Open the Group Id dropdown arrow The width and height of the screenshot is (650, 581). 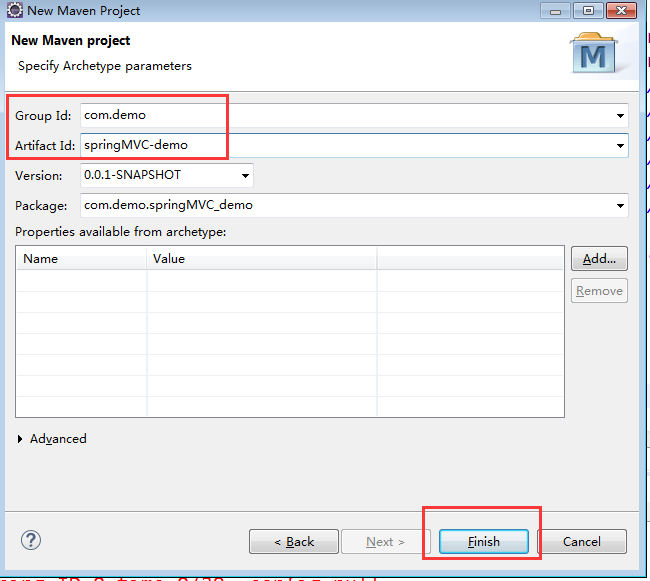620,116
